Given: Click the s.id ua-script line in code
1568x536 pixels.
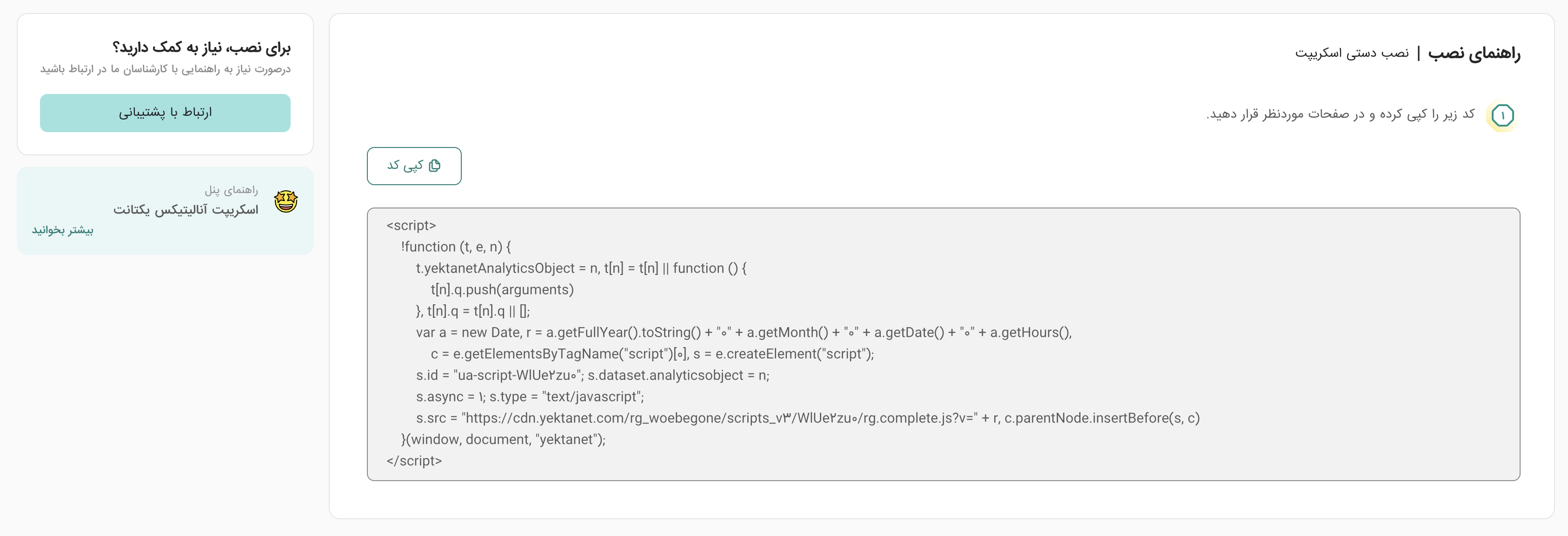Looking at the screenshot, I should coord(592,376).
